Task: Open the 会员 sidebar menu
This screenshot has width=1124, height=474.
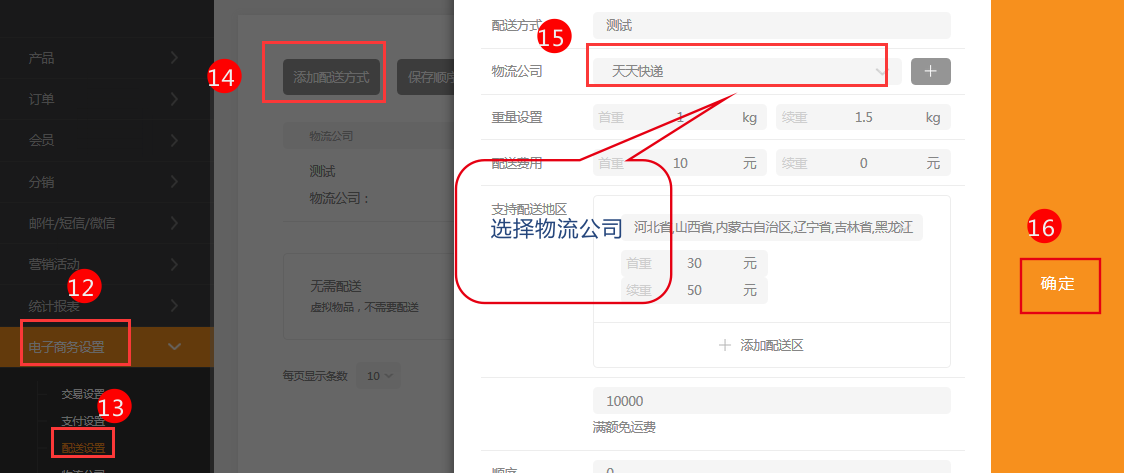Action: click(106, 140)
